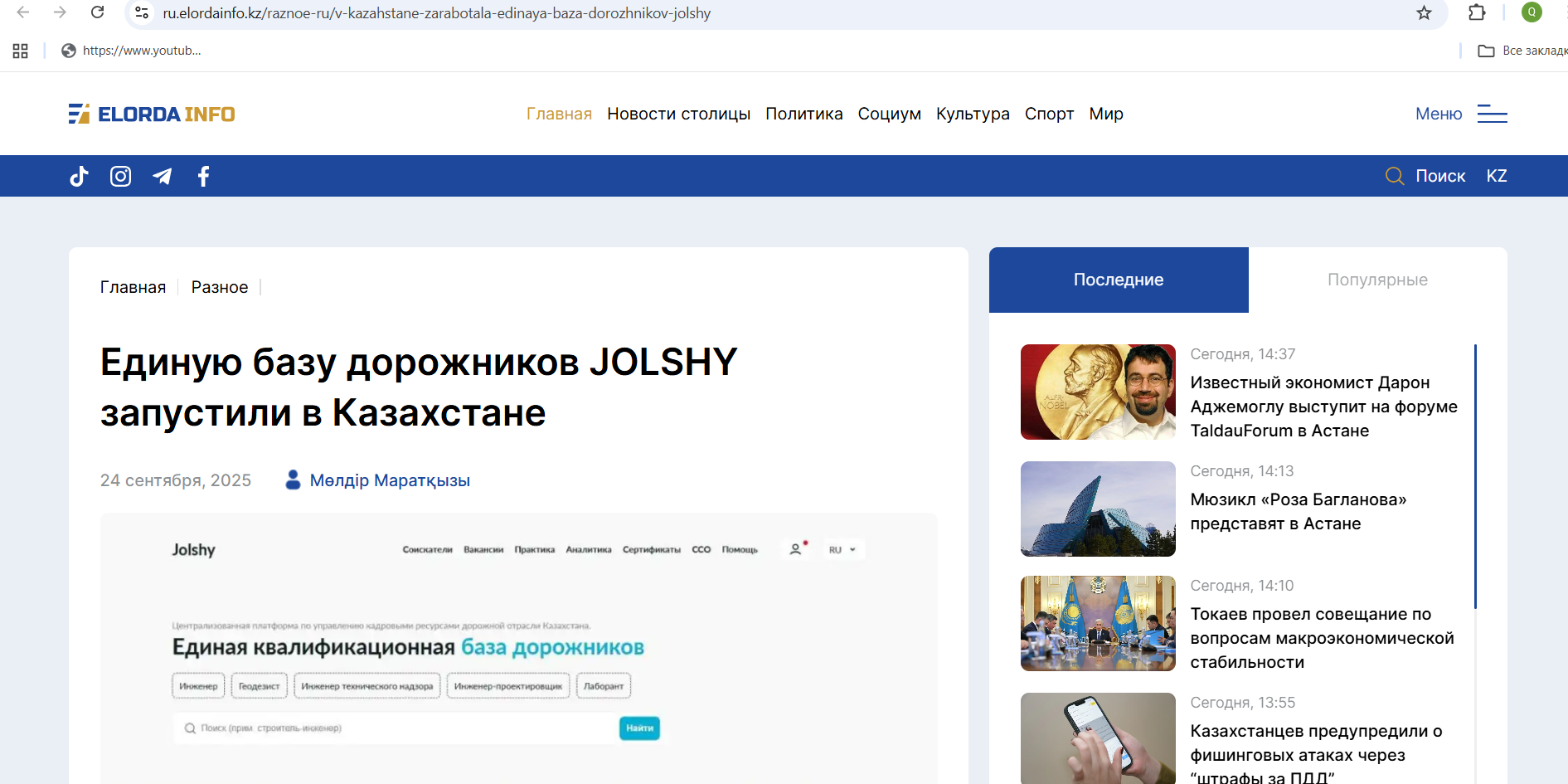Viewport: 1568px width, 784px height.
Task: Open the Instagram social icon
Action: tap(120, 176)
